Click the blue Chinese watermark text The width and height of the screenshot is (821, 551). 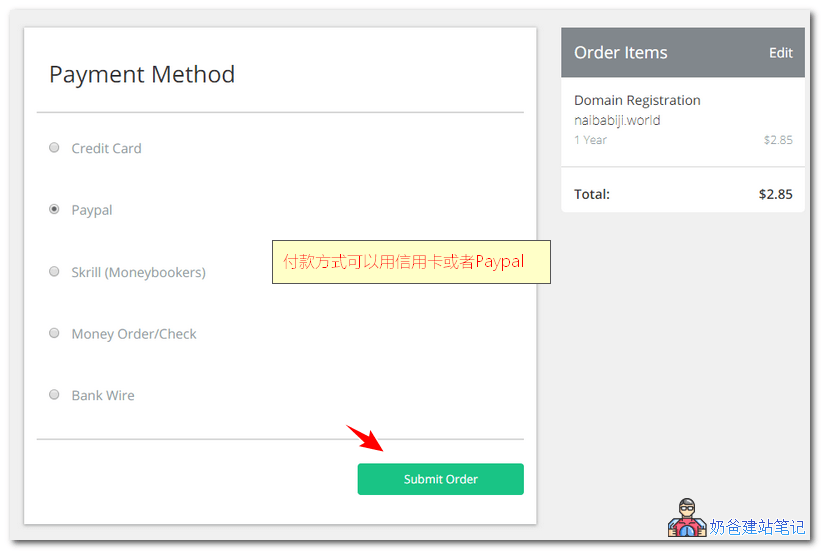click(x=757, y=526)
